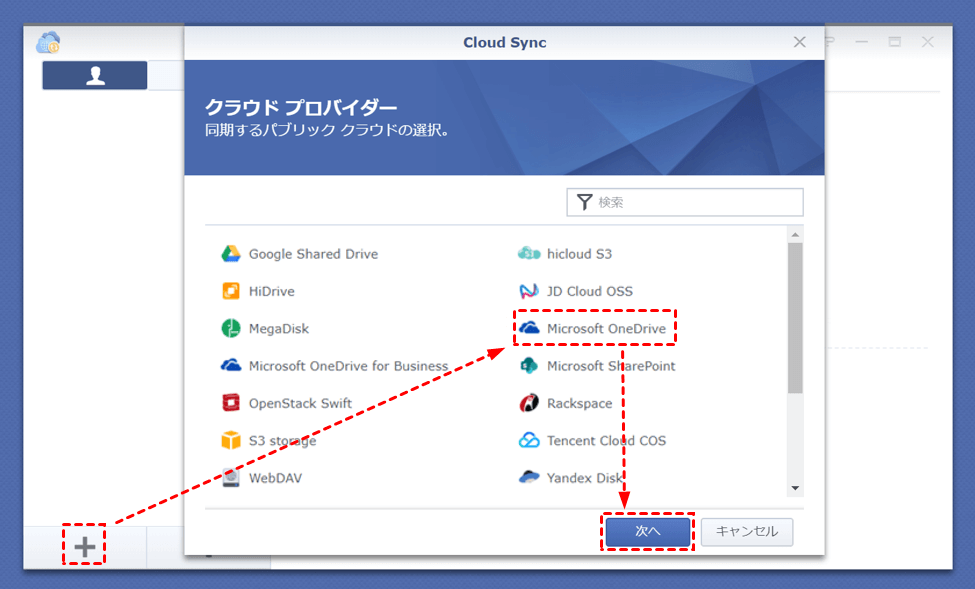This screenshot has width=975, height=589.
Task: Click the scrollbar down arrow
Action: pos(795,488)
